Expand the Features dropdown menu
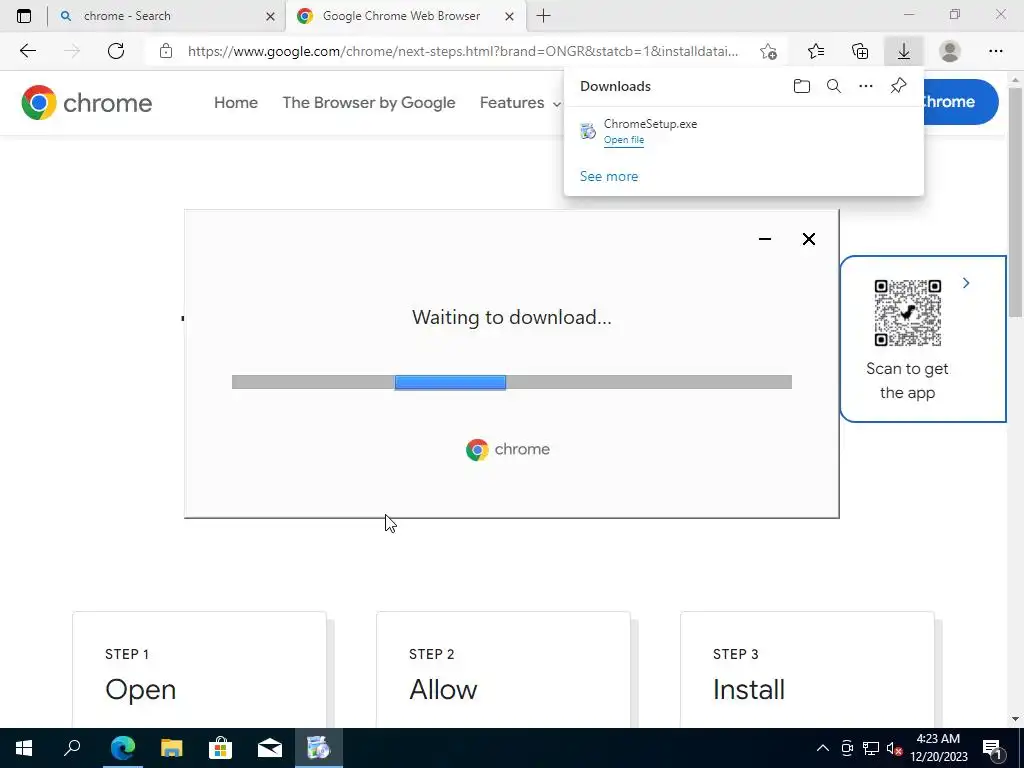The height and width of the screenshot is (768, 1024). (520, 103)
